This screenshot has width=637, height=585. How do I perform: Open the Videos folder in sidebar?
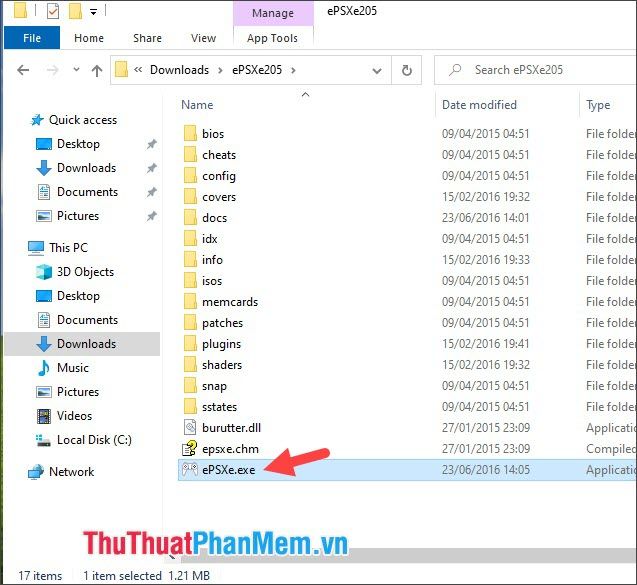click(74, 416)
